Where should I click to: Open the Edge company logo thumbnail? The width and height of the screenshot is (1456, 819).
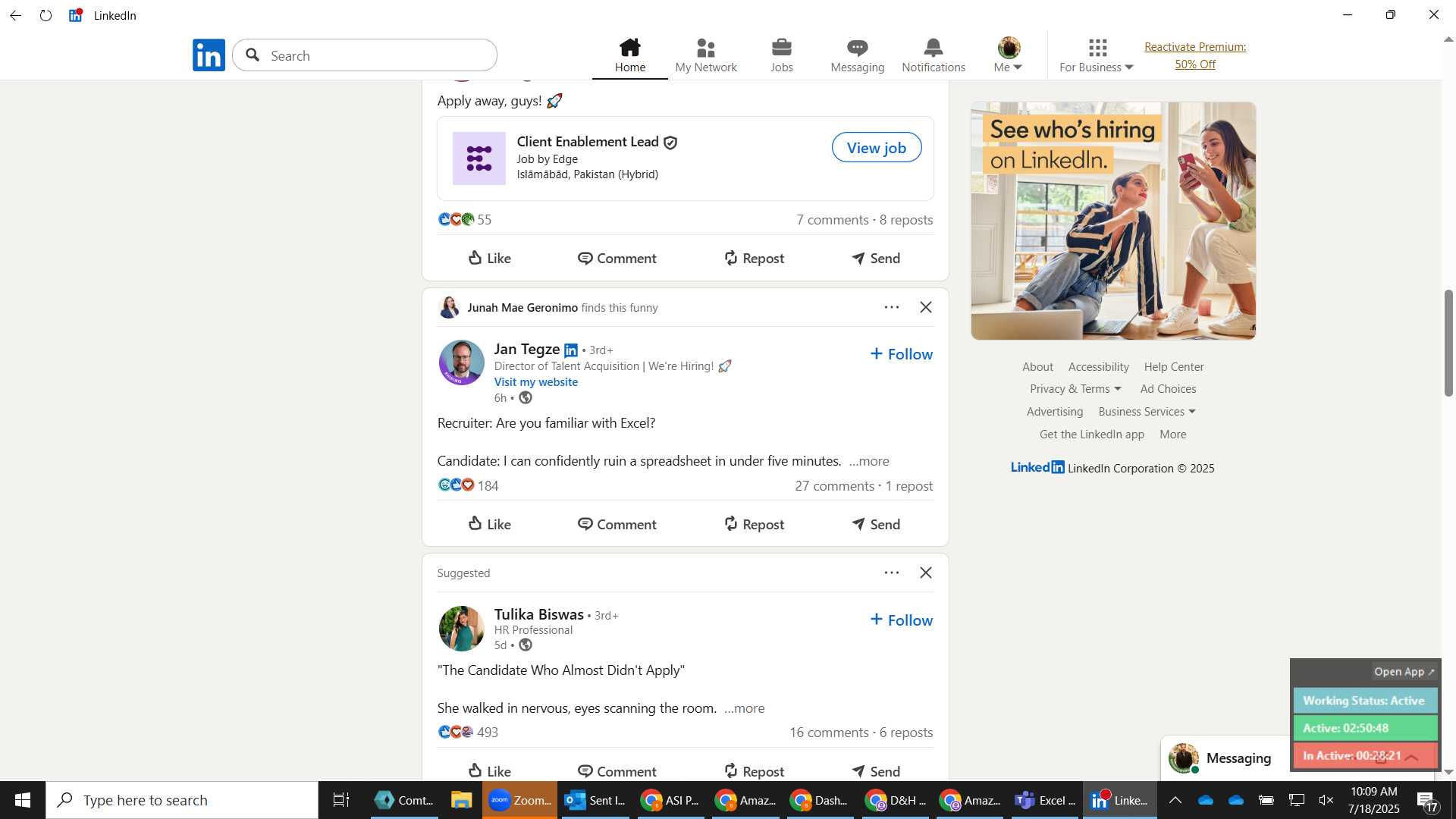tap(479, 158)
